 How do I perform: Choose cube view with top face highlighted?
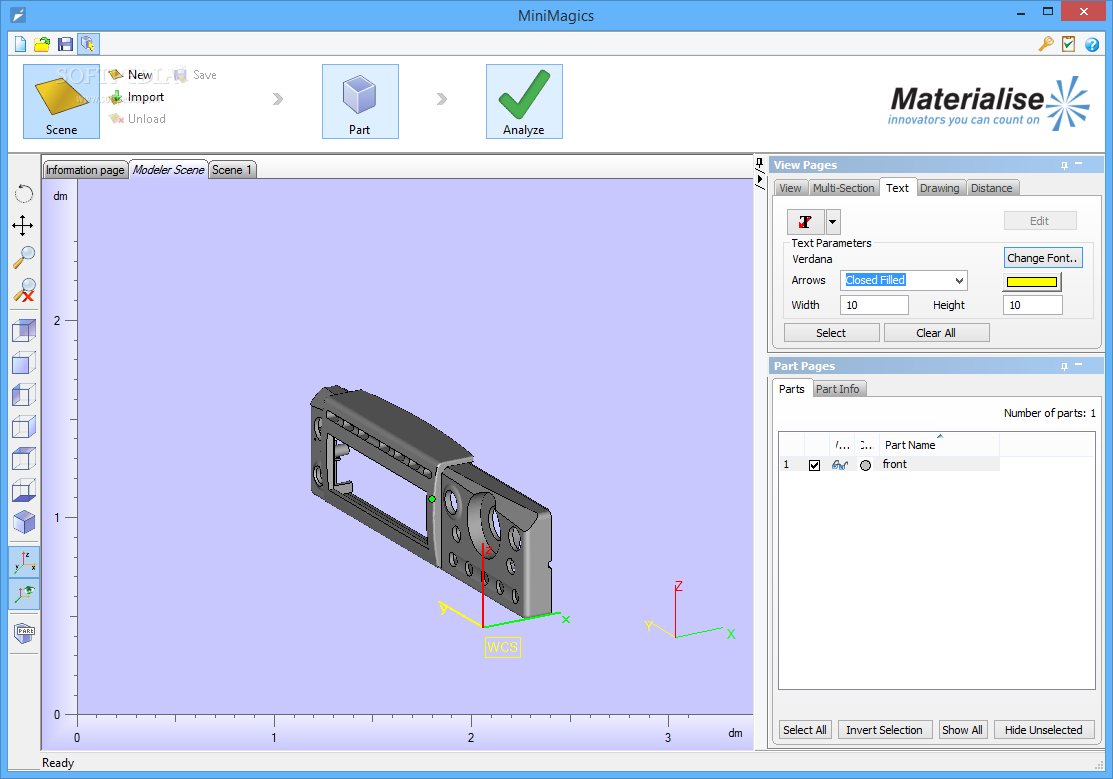point(23,459)
